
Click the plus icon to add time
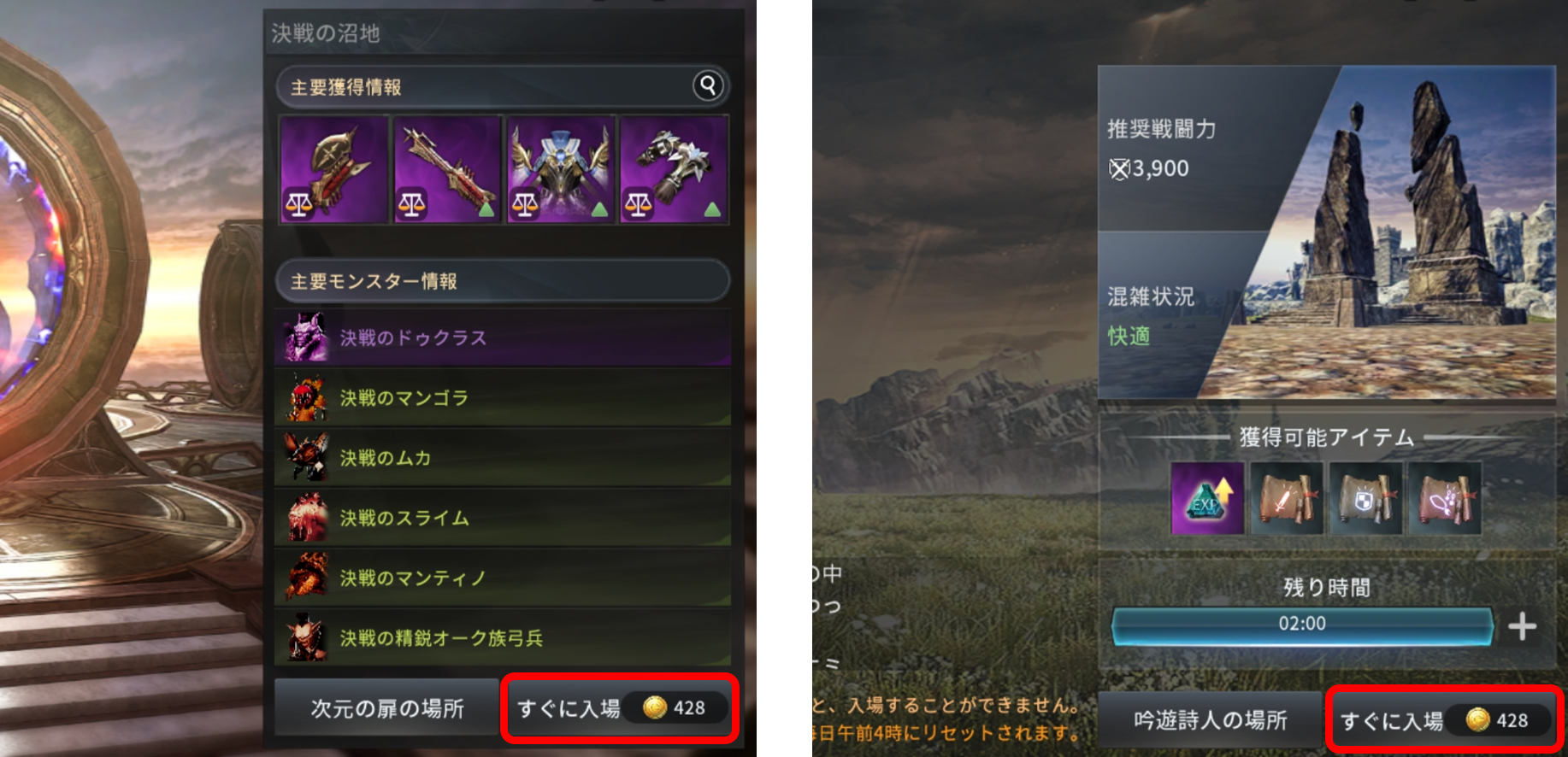click(1522, 626)
